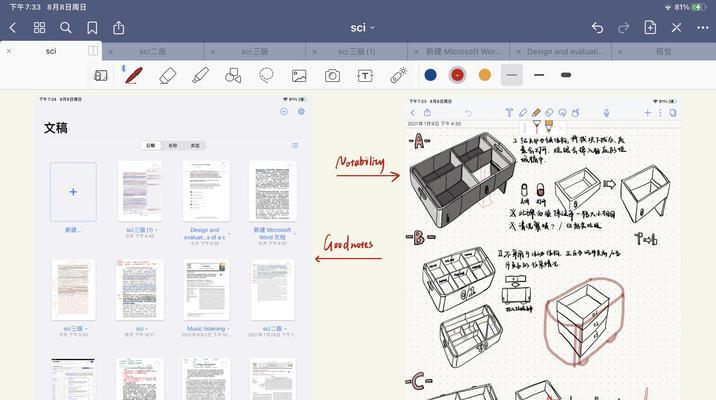This screenshot has width=716, height=400.
Task: Switch to the sci三版 (1) tab
Action: coord(357,52)
